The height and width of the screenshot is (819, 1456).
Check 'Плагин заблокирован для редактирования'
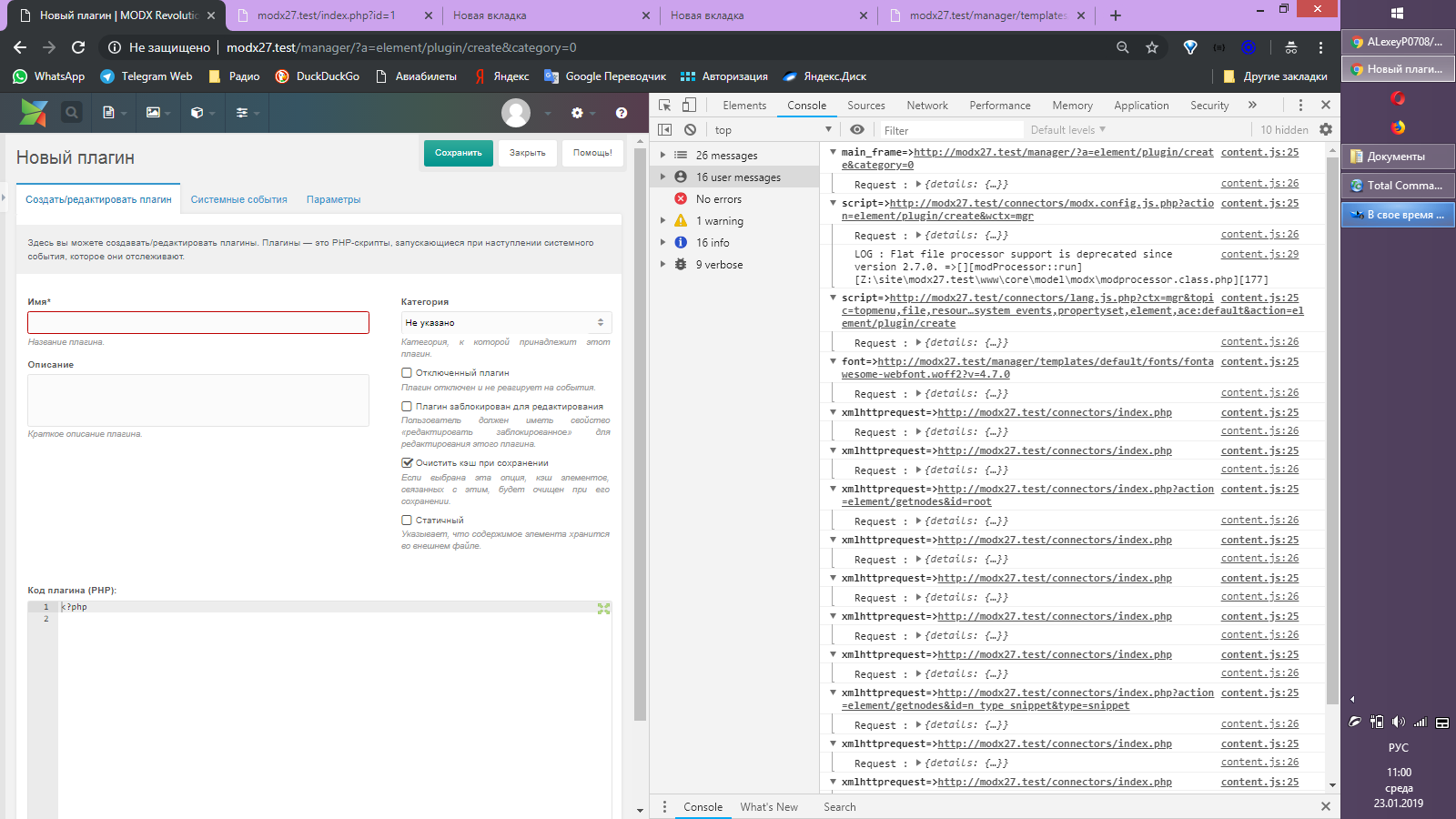(x=407, y=407)
